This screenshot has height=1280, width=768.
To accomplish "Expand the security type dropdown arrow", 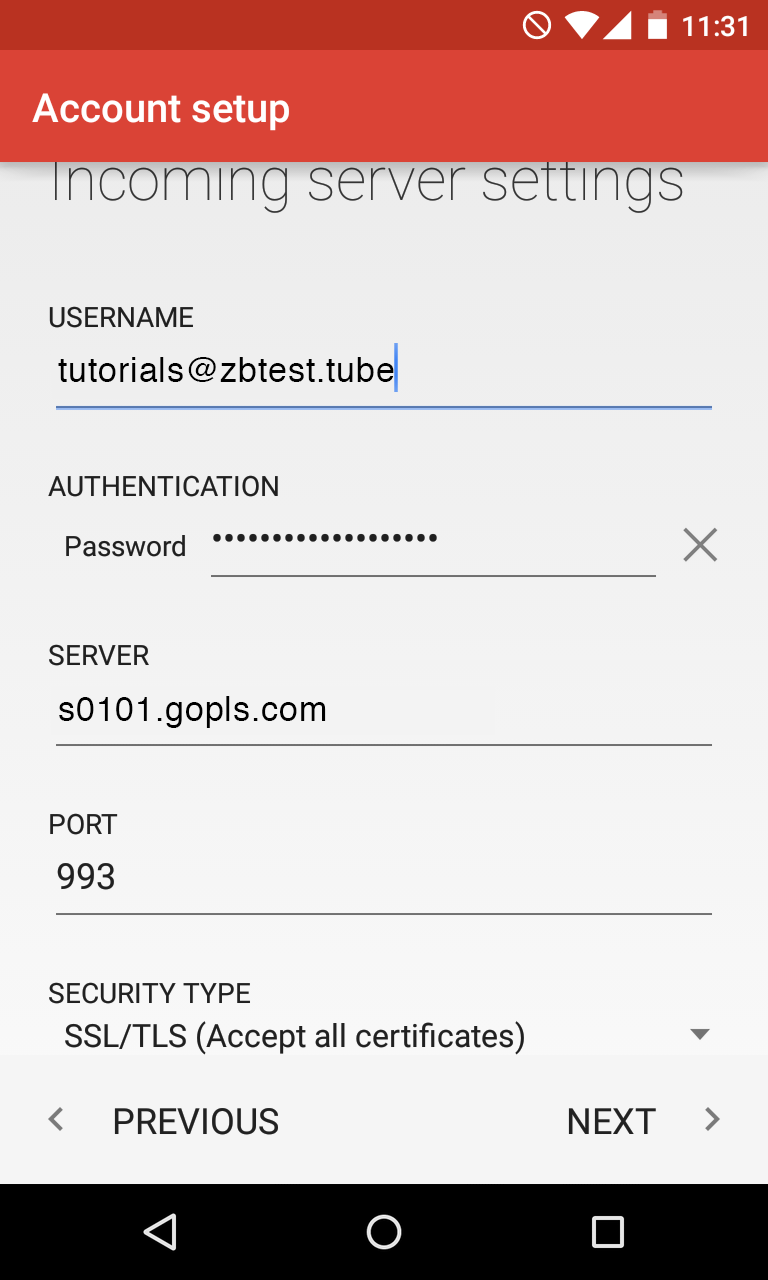I will click(700, 1034).
